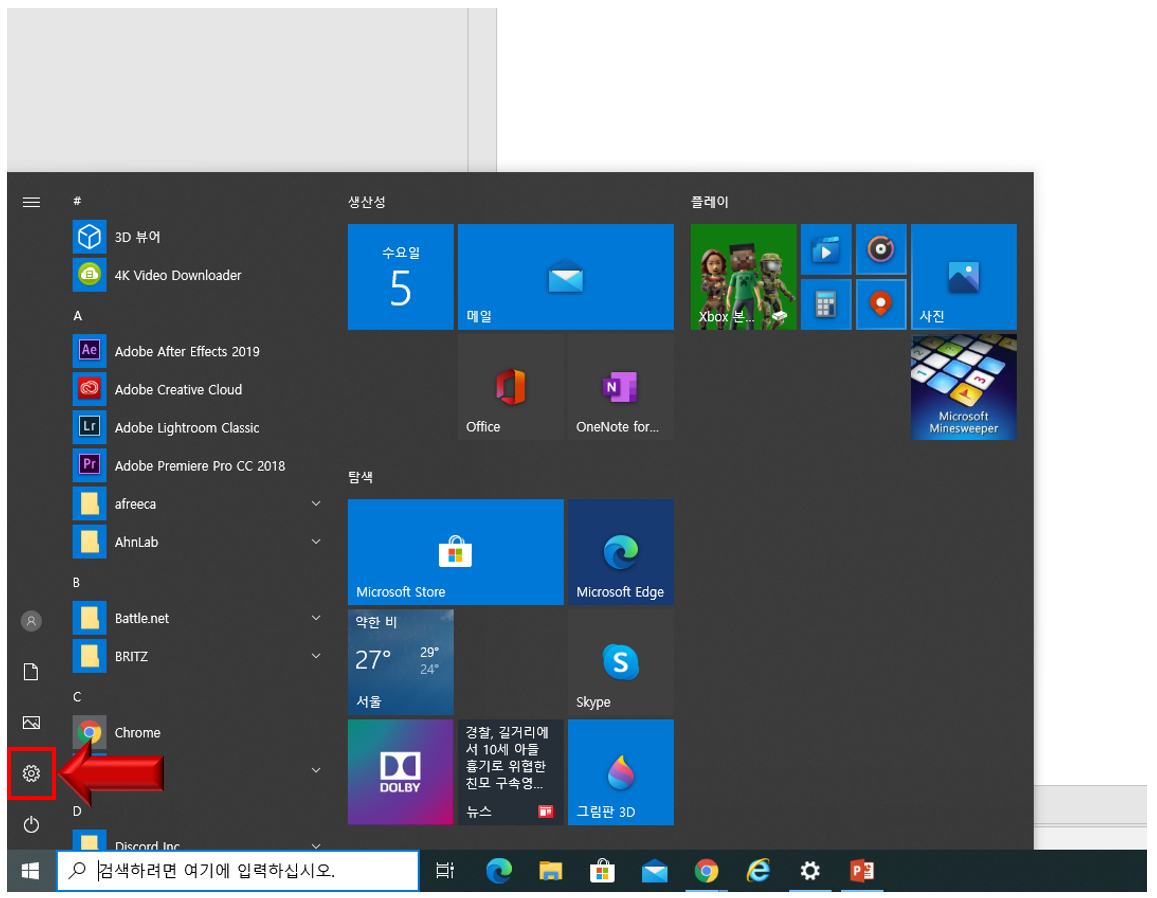Image resolution: width=1157 pixels, height=898 pixels.
Task: Open the Office tile
Action: 511,387
